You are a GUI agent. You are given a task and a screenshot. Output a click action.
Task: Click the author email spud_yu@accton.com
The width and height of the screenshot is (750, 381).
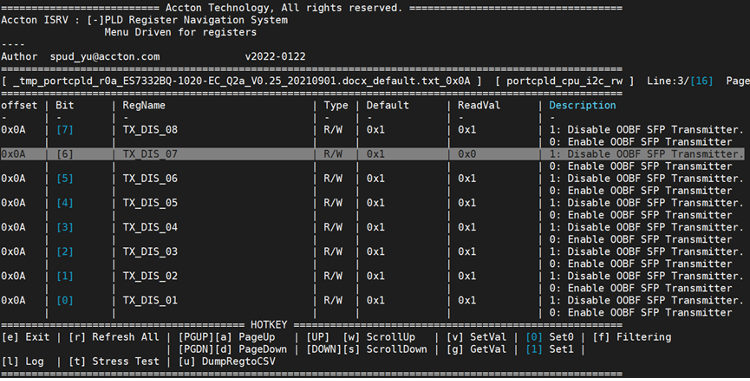(105, 57)
